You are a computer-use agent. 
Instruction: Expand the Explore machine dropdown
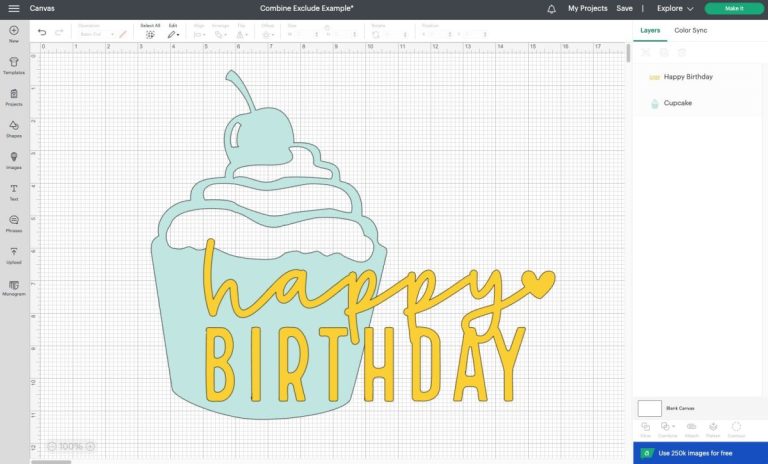tap(675, 8)
